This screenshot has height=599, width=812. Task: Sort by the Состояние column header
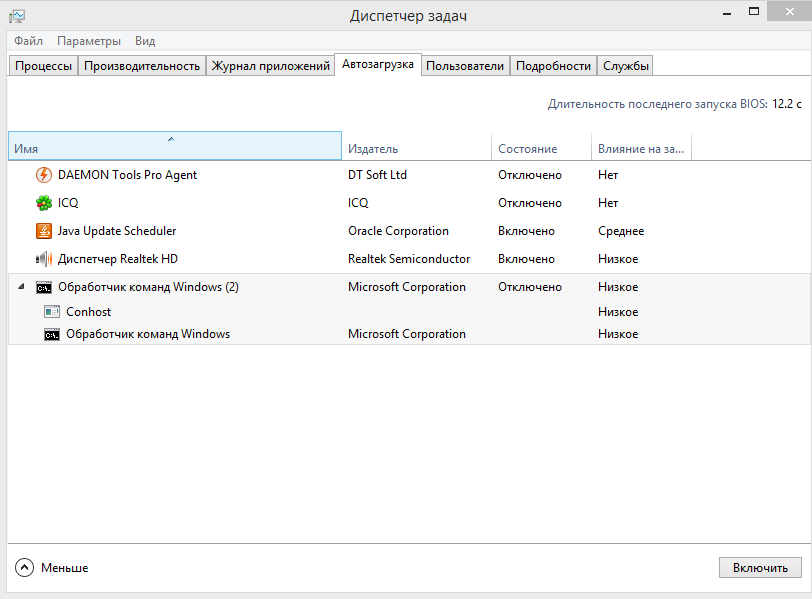click(541, 148)
